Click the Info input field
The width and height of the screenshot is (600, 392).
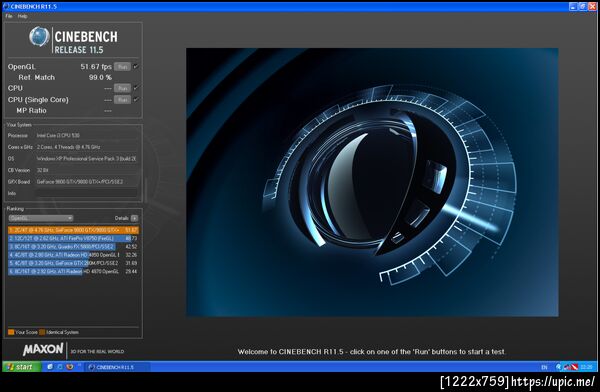(86, 193)
